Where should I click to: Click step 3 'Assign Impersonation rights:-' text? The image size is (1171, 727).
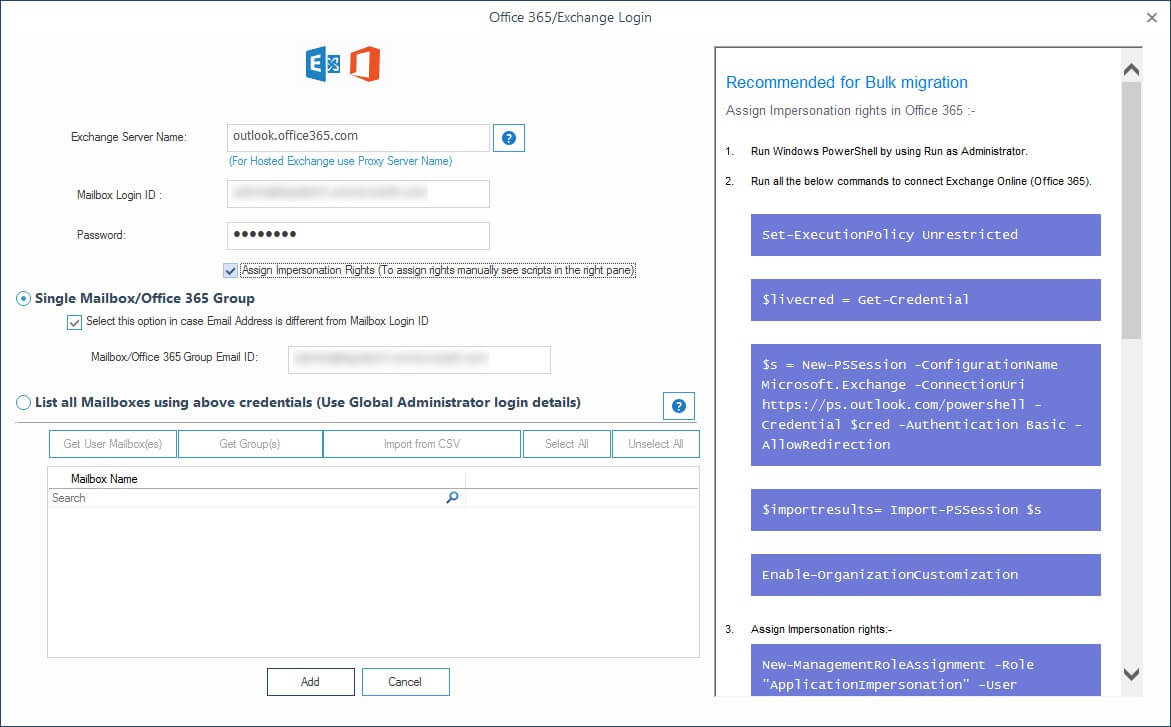(821, 629)
